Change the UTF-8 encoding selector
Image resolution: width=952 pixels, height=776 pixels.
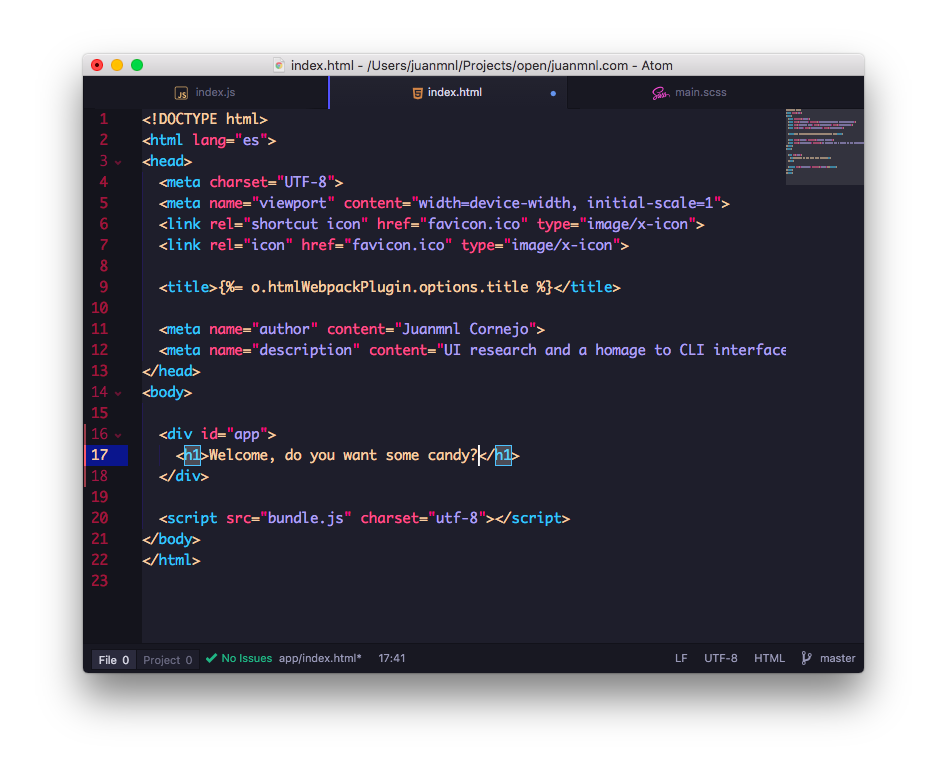click(721, 658)
